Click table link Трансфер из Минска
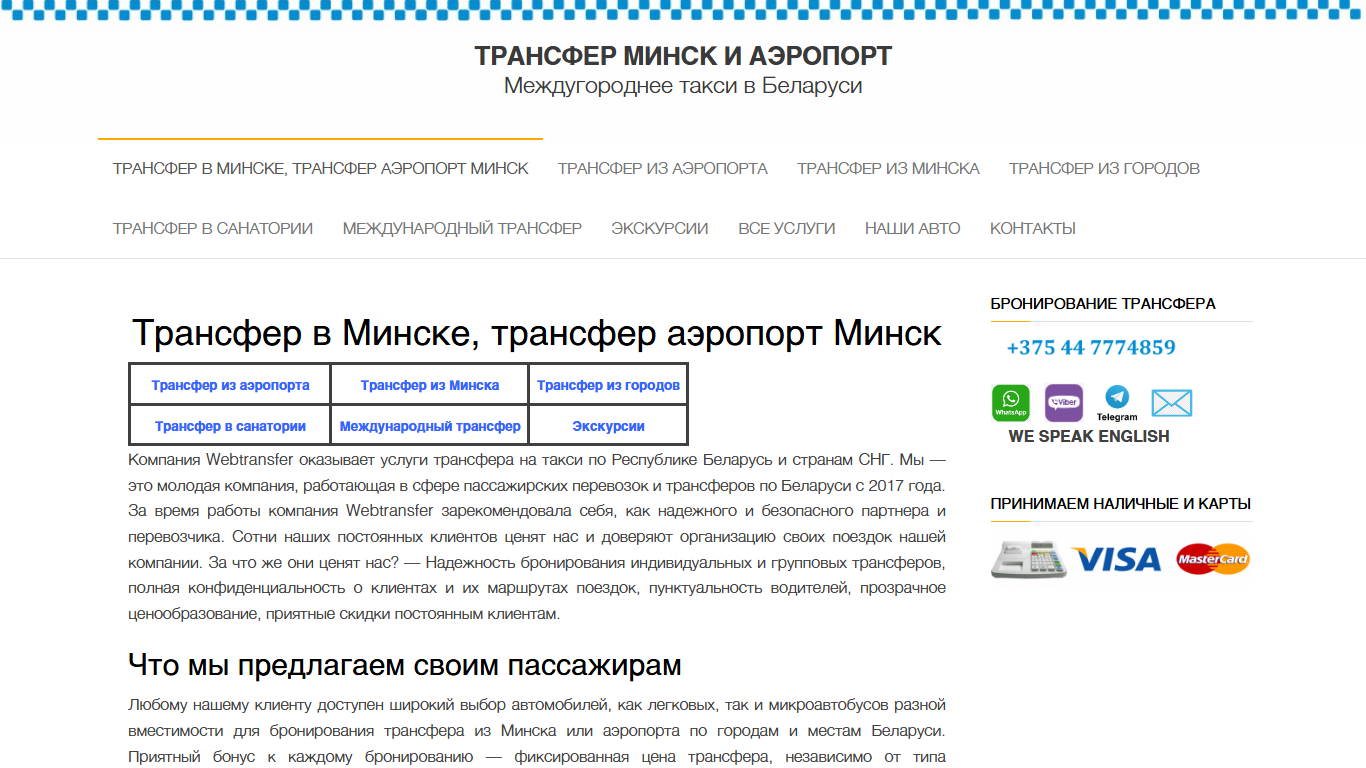 (430, 385)
